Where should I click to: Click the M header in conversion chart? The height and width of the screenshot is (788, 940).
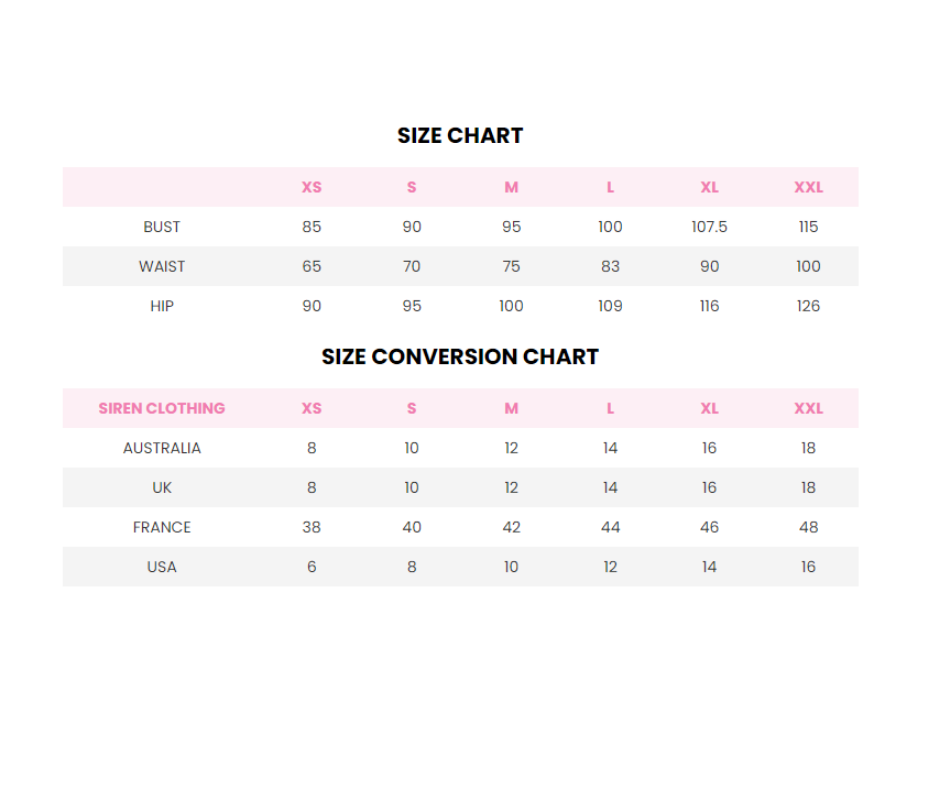coord(511,408)
